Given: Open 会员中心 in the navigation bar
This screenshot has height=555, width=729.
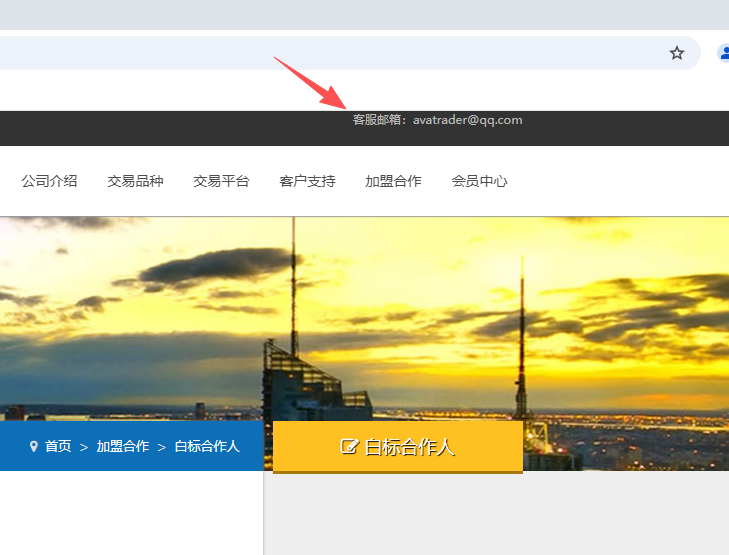Looking at the screenshot, I should tap(479, 181).
